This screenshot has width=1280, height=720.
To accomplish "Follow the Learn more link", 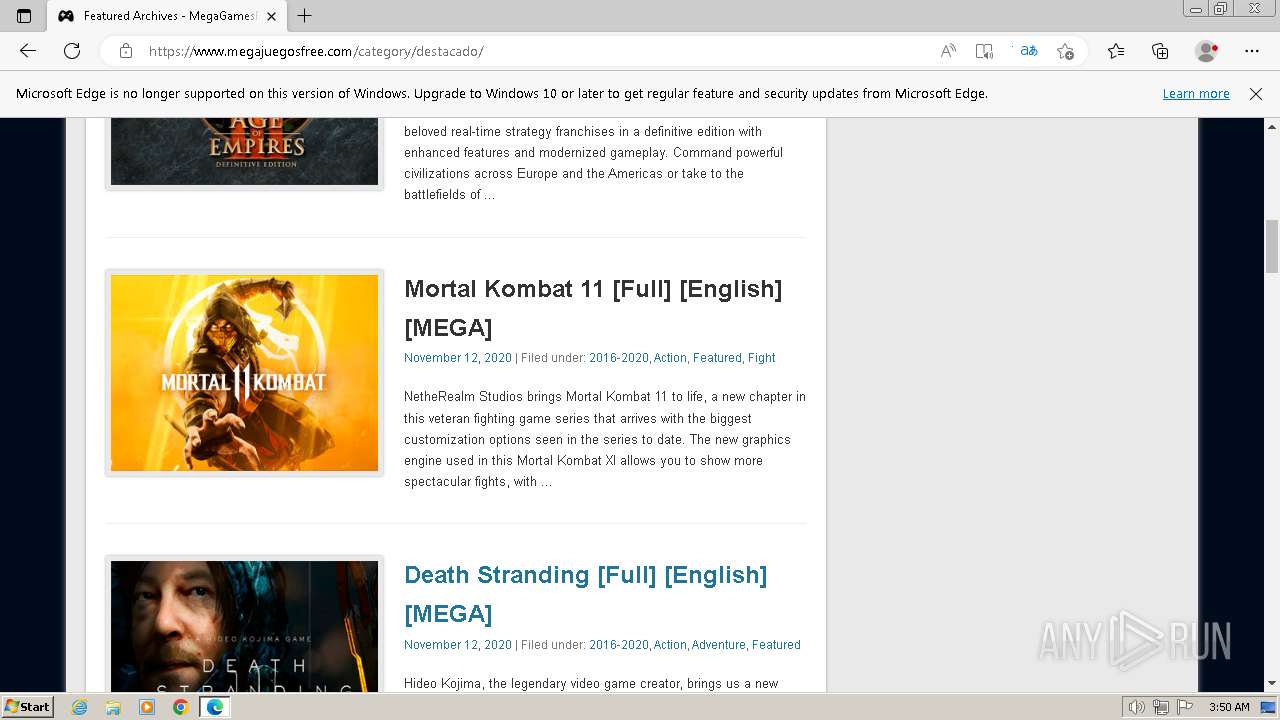I will click(x=1196, y=94).
